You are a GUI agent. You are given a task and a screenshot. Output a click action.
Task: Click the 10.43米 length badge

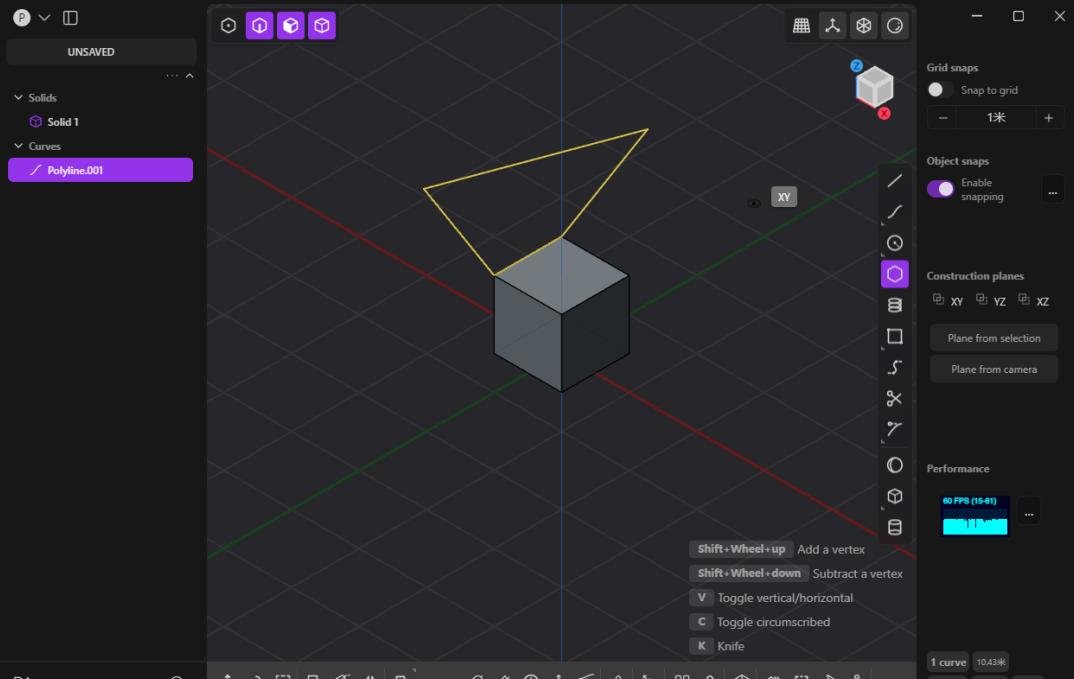point(990,662)
